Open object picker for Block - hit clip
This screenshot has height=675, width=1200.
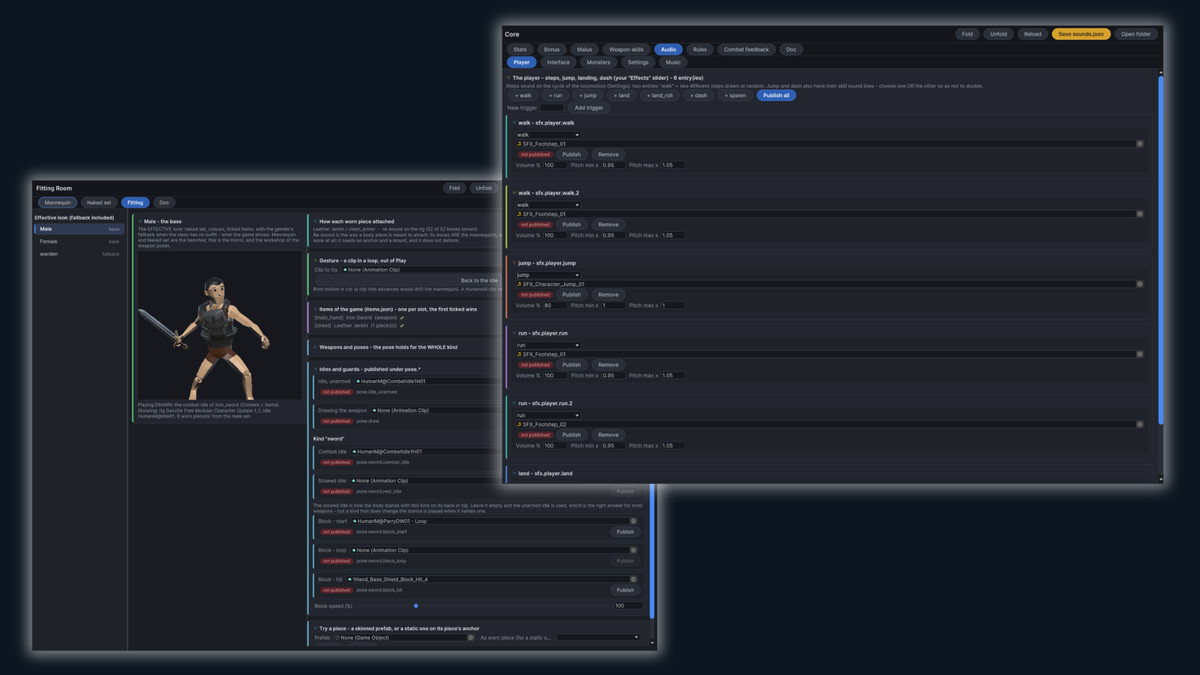coord(633,579)
